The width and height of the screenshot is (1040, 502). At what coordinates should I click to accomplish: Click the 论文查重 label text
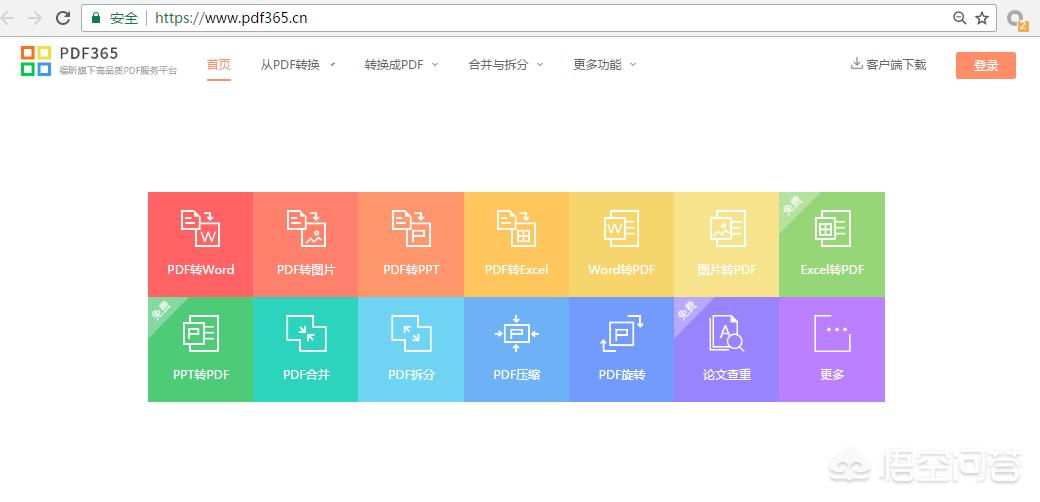point(727,375)
